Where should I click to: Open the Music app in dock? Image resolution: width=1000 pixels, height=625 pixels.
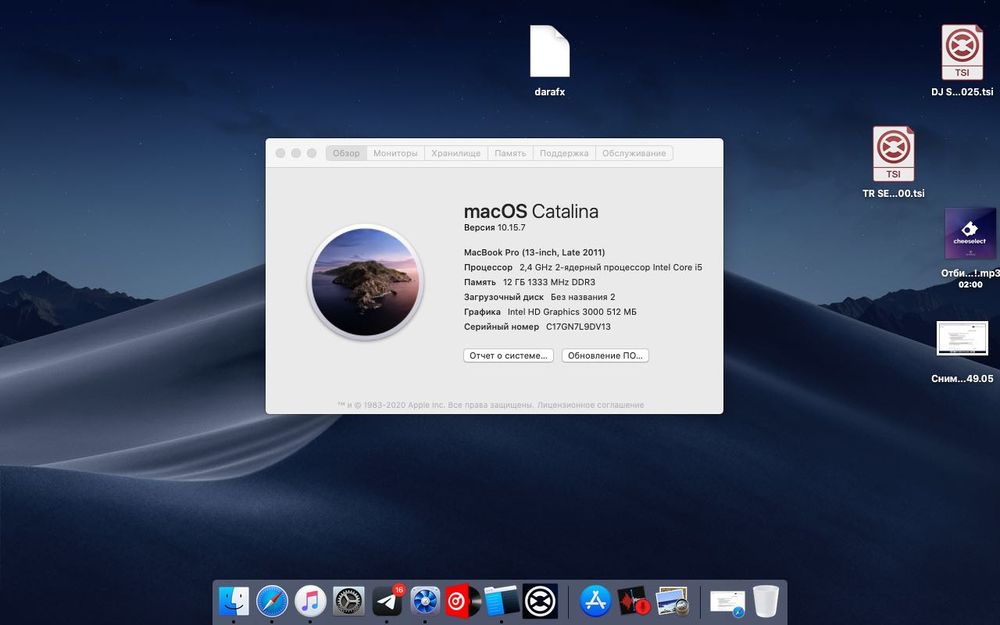pos(310,601)
